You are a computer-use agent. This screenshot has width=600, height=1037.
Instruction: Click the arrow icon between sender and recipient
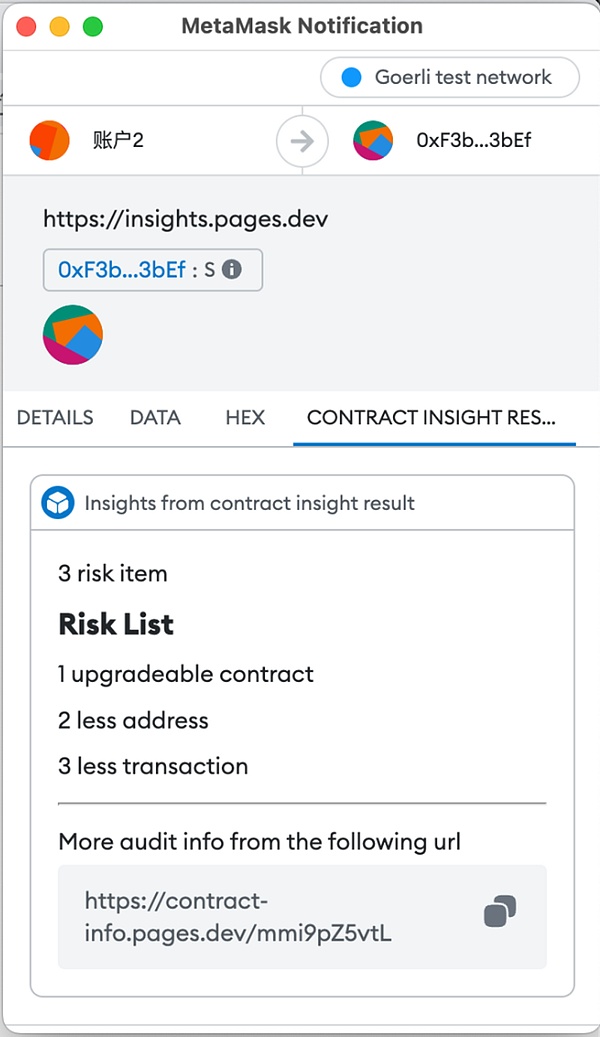301,141
